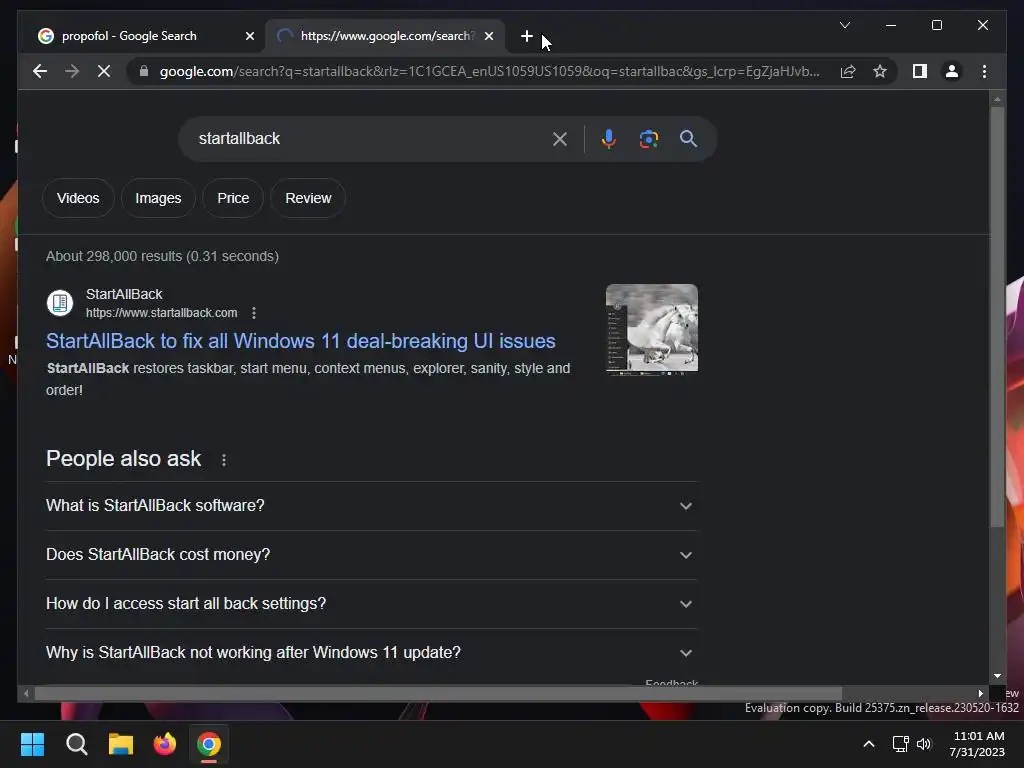Screen dimensions: 1024x768
Task: Submit search with magnifier icon
Action: (x=688, y=138)
